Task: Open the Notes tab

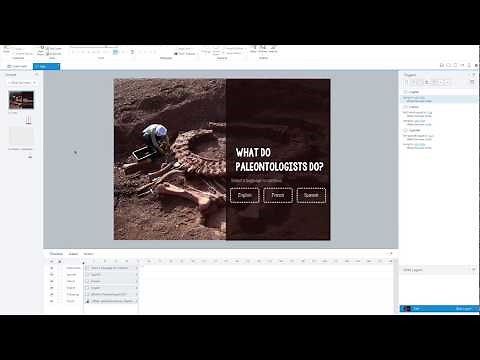Action: tap(88, 254)
